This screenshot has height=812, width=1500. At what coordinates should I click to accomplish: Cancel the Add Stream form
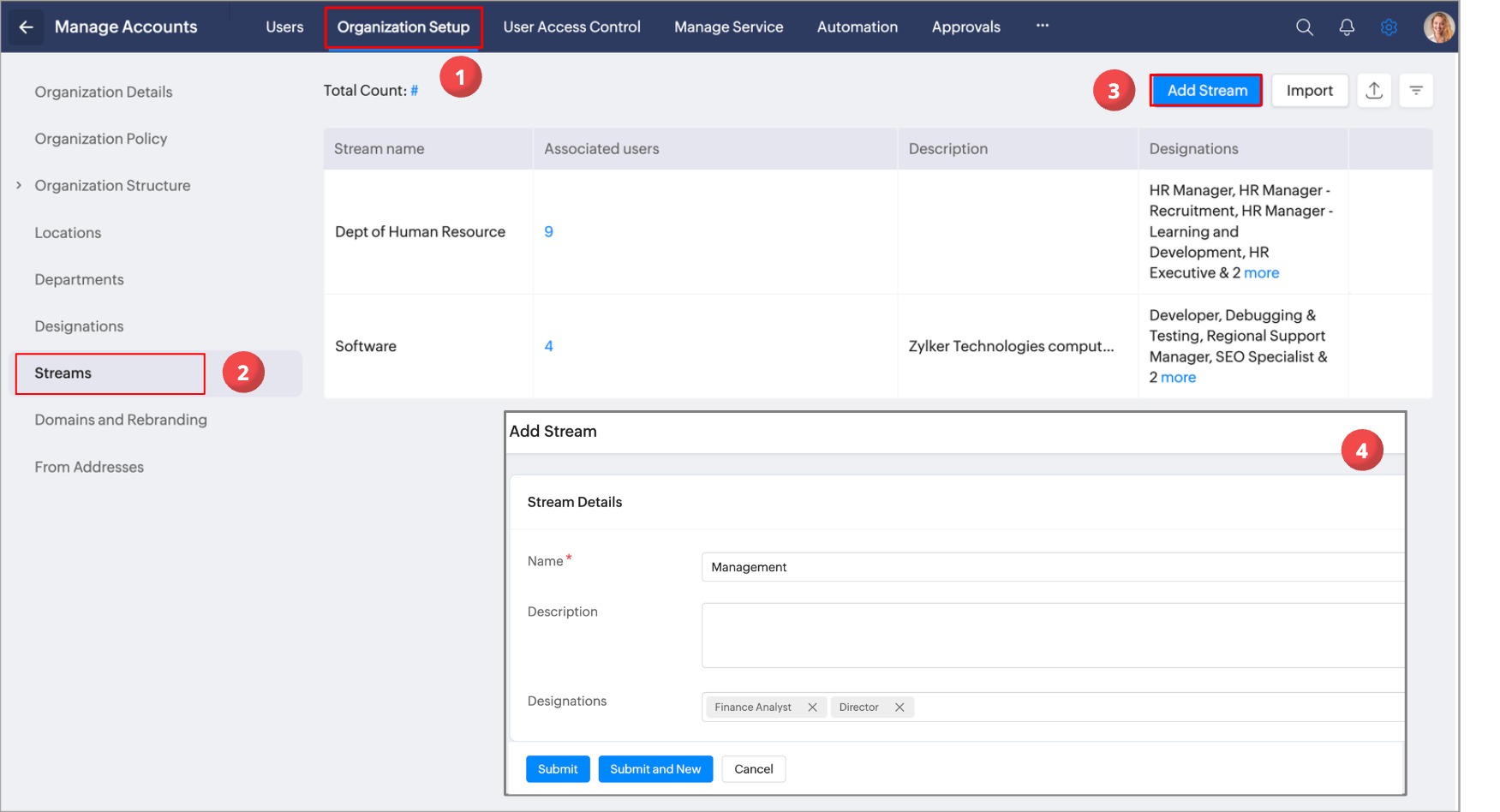tap(753, 769)
